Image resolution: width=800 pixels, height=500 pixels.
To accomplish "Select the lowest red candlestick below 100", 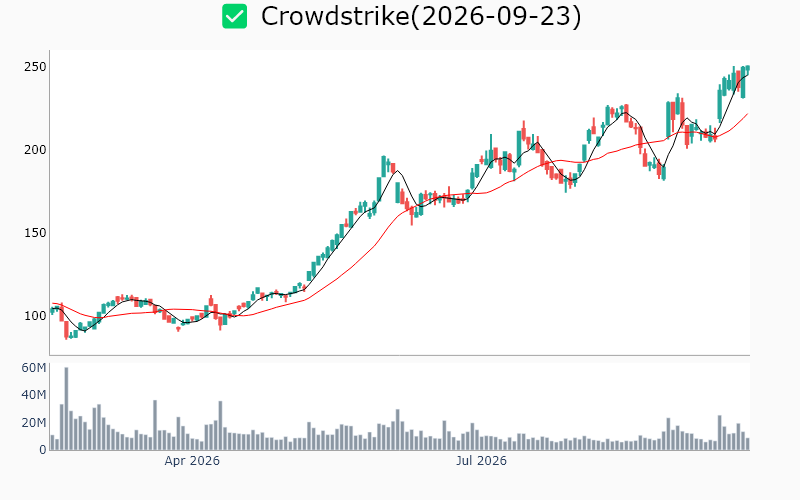I will click(66, 330).
